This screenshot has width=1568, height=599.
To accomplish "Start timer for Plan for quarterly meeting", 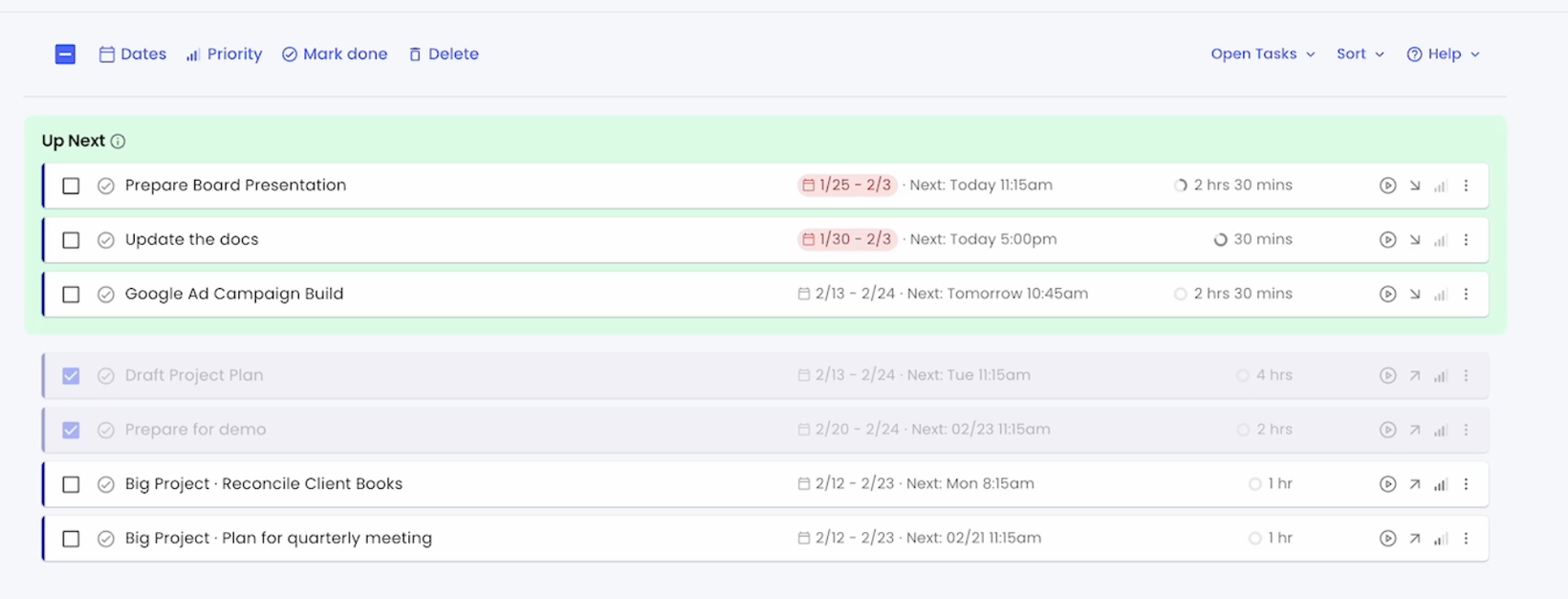I will [1387, 539].
